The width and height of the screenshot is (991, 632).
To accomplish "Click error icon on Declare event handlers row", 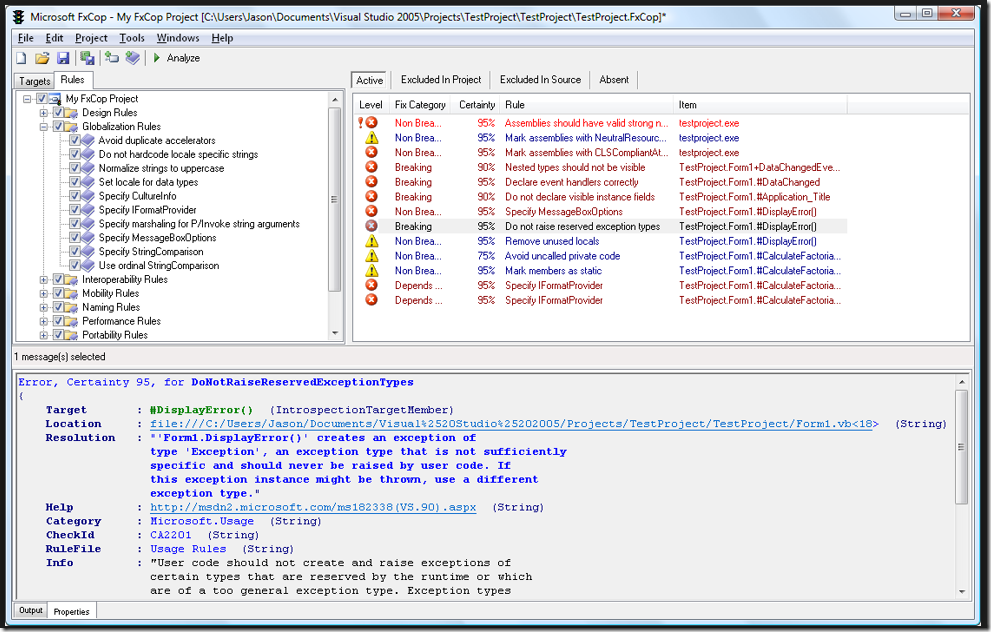I will 372,183.
